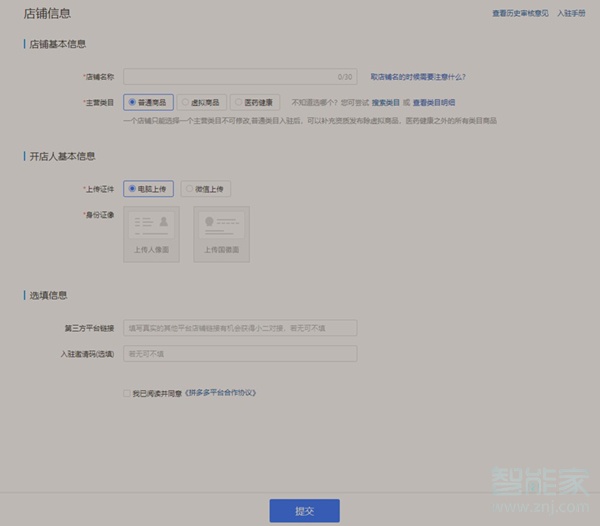Screen dimensions: 600x526
Task: Click the 搜索类目 link
Action: (x=386, y=102)
